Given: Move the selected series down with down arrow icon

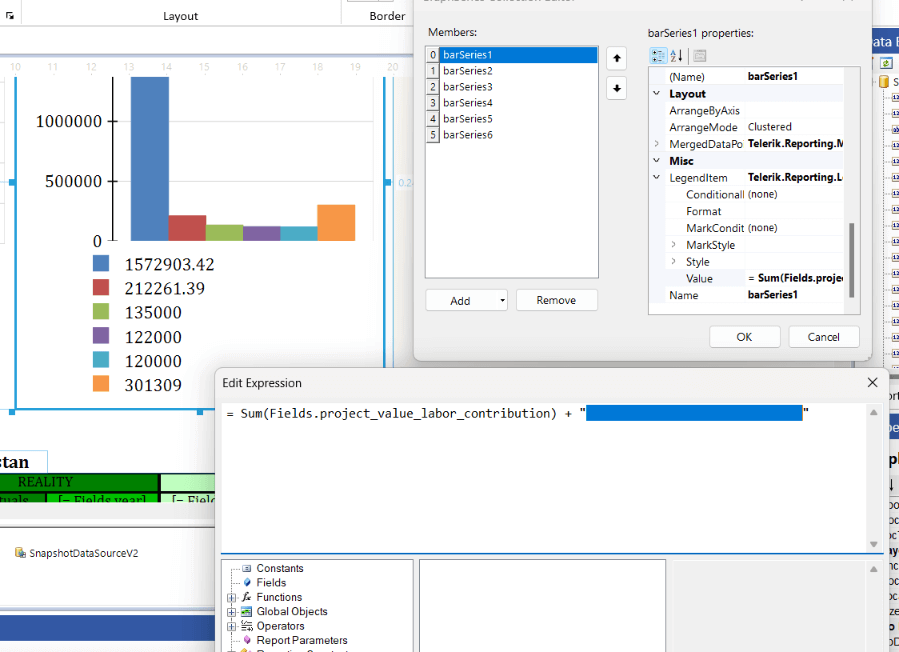Looking at the screenshot, I should (x=616, y=88).
